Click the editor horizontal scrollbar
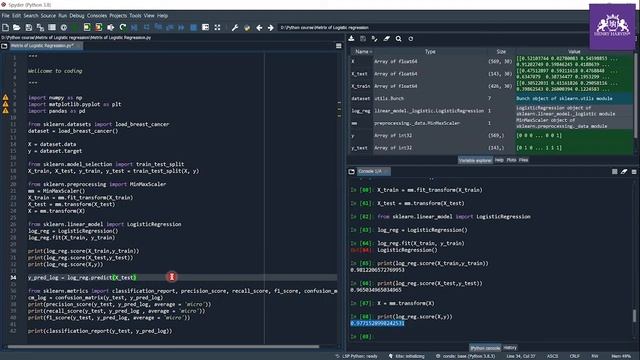 point(163,347)
